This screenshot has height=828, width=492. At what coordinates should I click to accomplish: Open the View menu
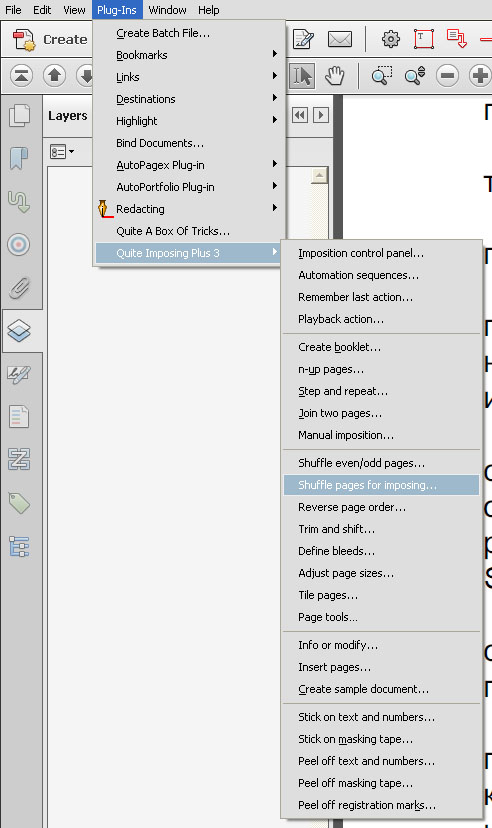(x=74, y=10)
